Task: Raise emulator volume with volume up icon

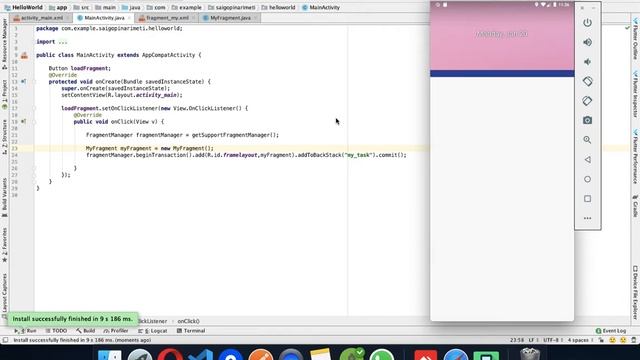Action: click(587, 42)
